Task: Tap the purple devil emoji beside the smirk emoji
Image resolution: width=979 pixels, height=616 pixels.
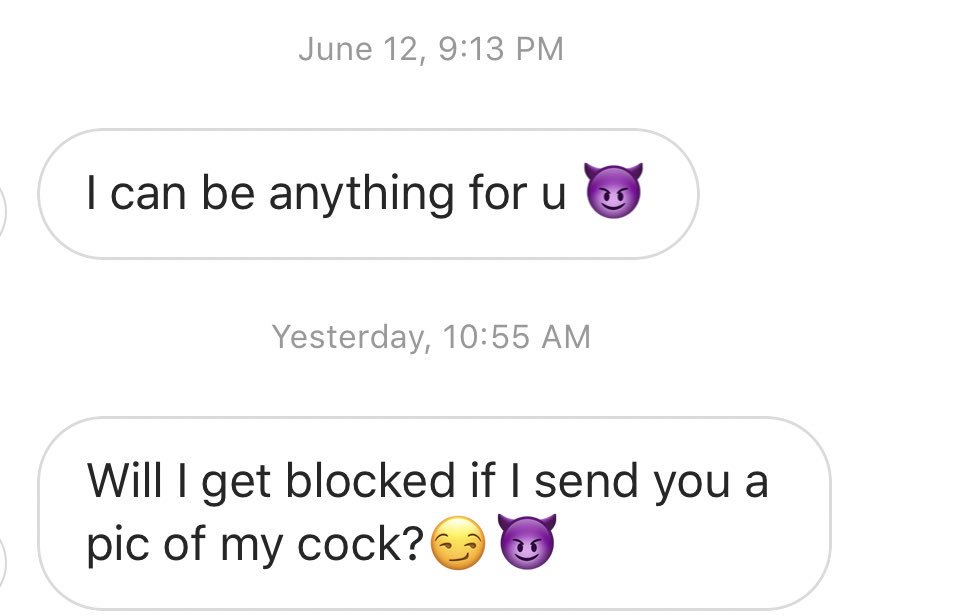Action: click(x=527, y=542)
